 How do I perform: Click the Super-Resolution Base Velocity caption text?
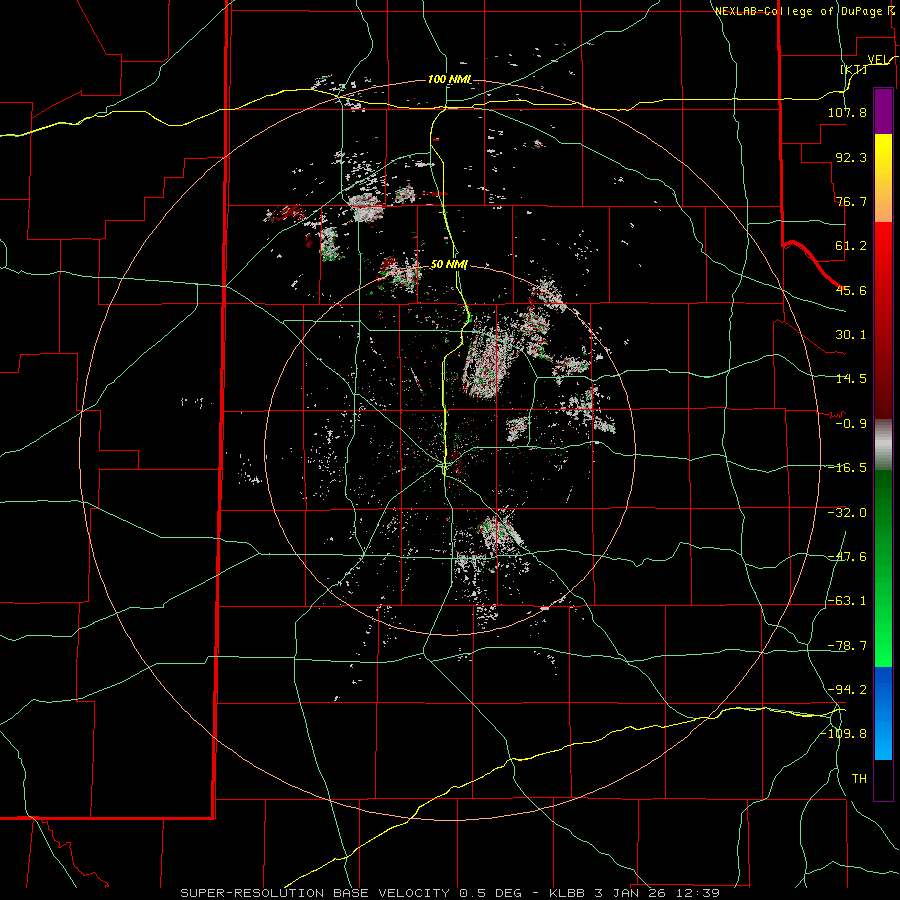449,893
